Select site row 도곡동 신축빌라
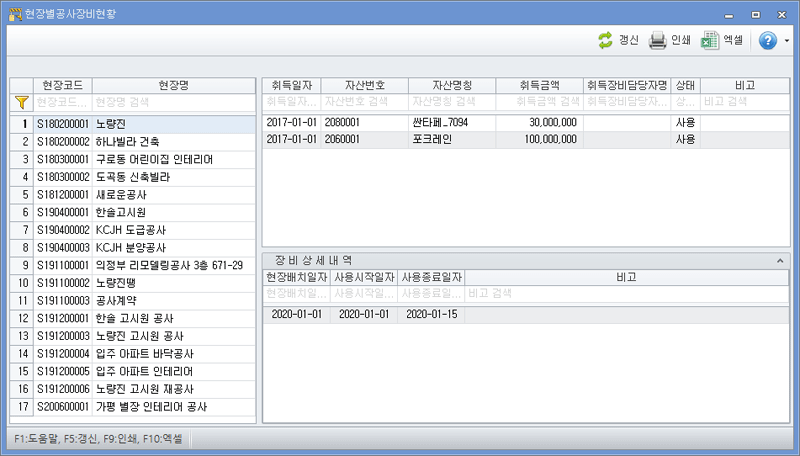The height and width of the screenshot is (456, 800). point(133,177)
